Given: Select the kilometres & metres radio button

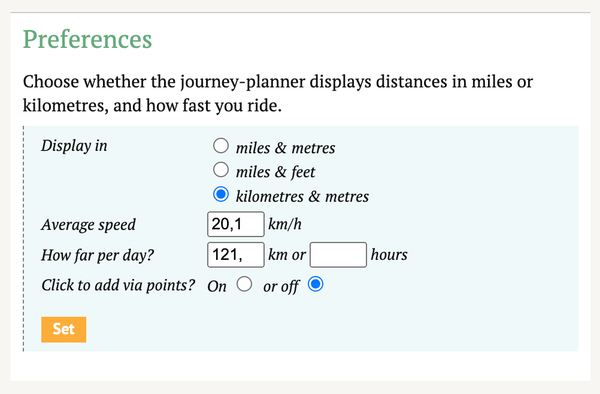Looking at the screenshot, I should tap(221, 194).
